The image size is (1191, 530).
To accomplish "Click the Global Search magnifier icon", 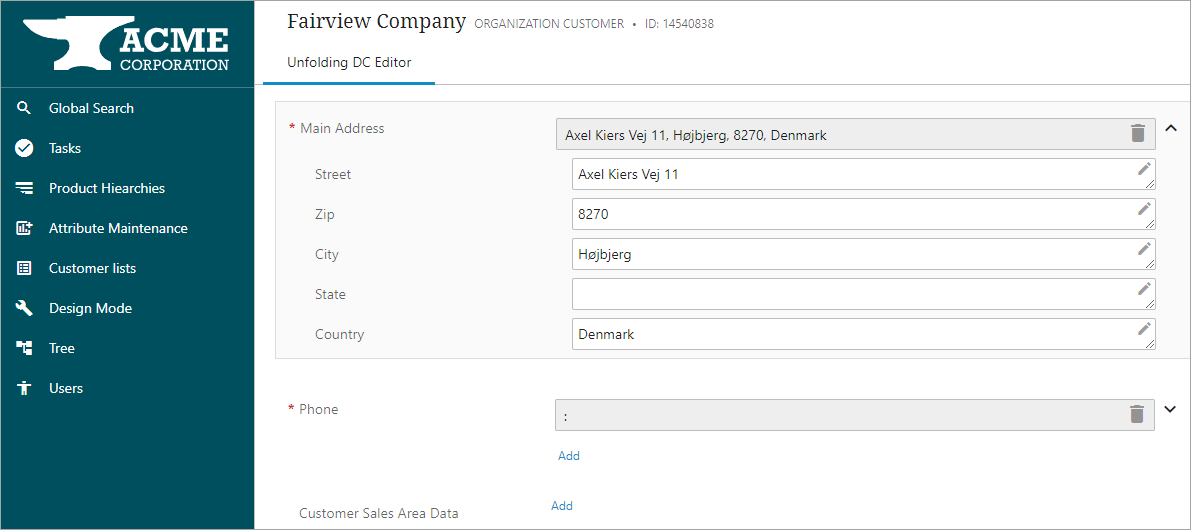I will click(25, 108).
